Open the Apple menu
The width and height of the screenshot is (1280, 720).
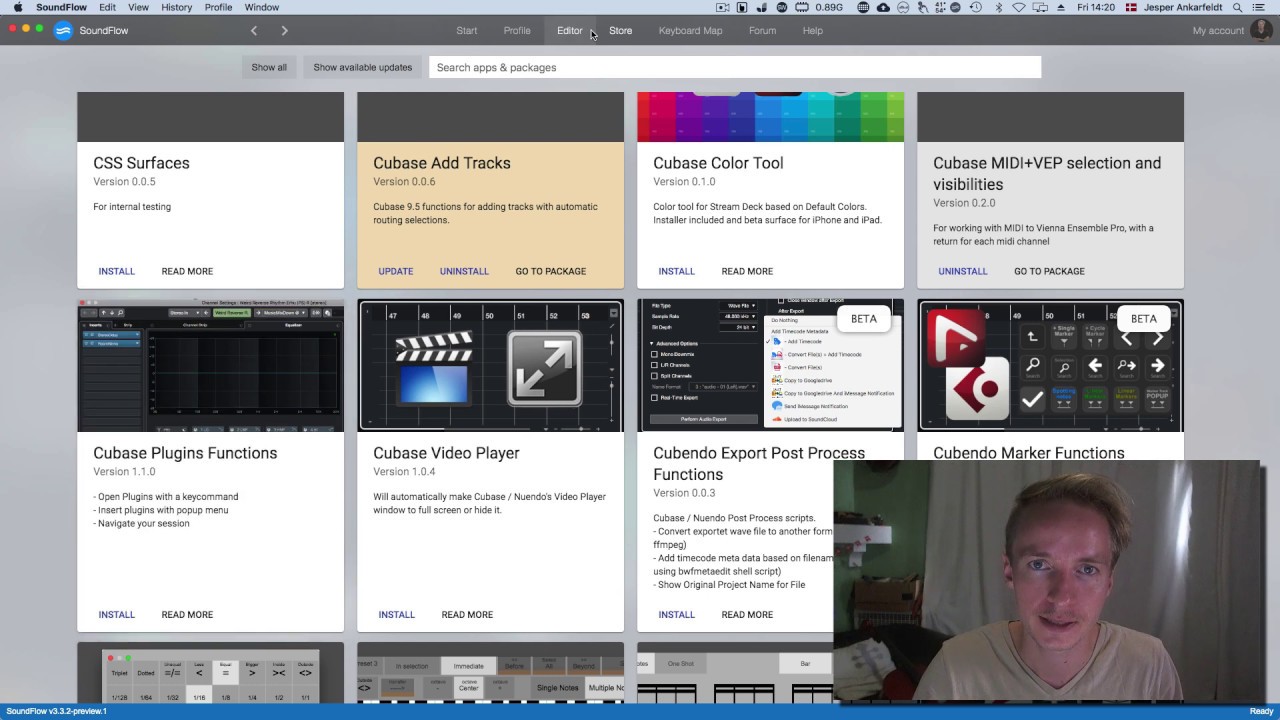[x=17, y=7]
